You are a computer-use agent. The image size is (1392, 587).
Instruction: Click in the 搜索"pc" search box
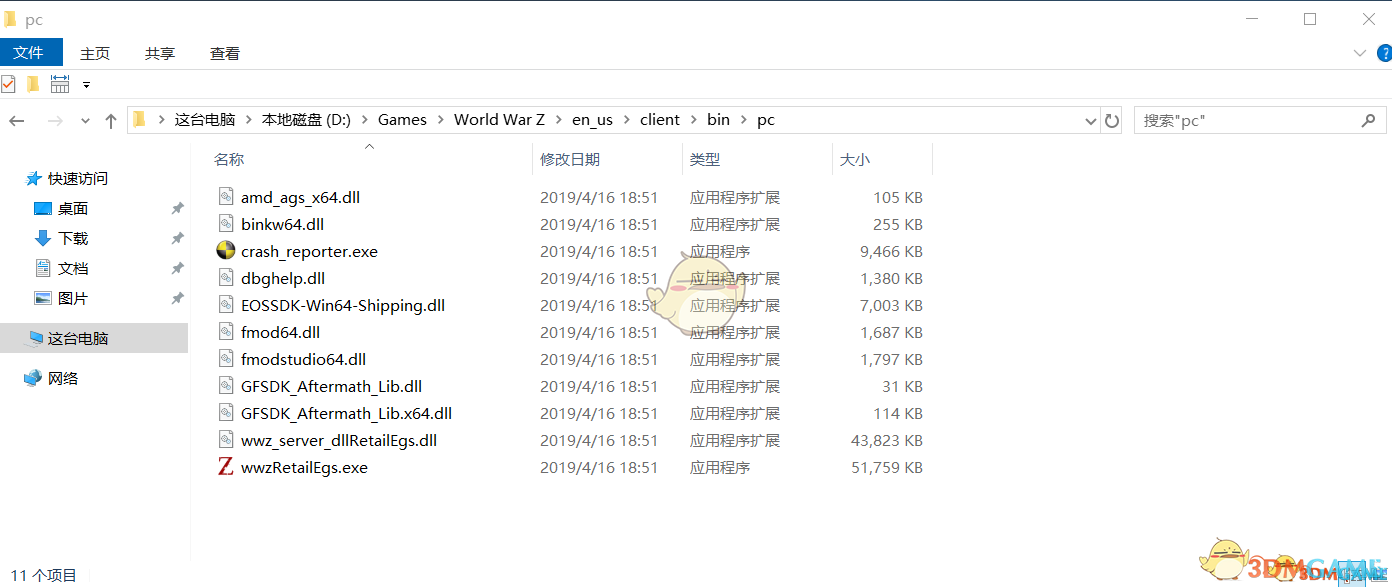coord(1258,120)
